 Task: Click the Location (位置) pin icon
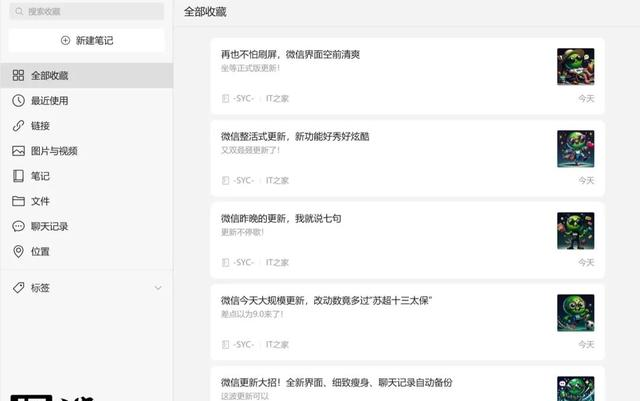[18, 251]
